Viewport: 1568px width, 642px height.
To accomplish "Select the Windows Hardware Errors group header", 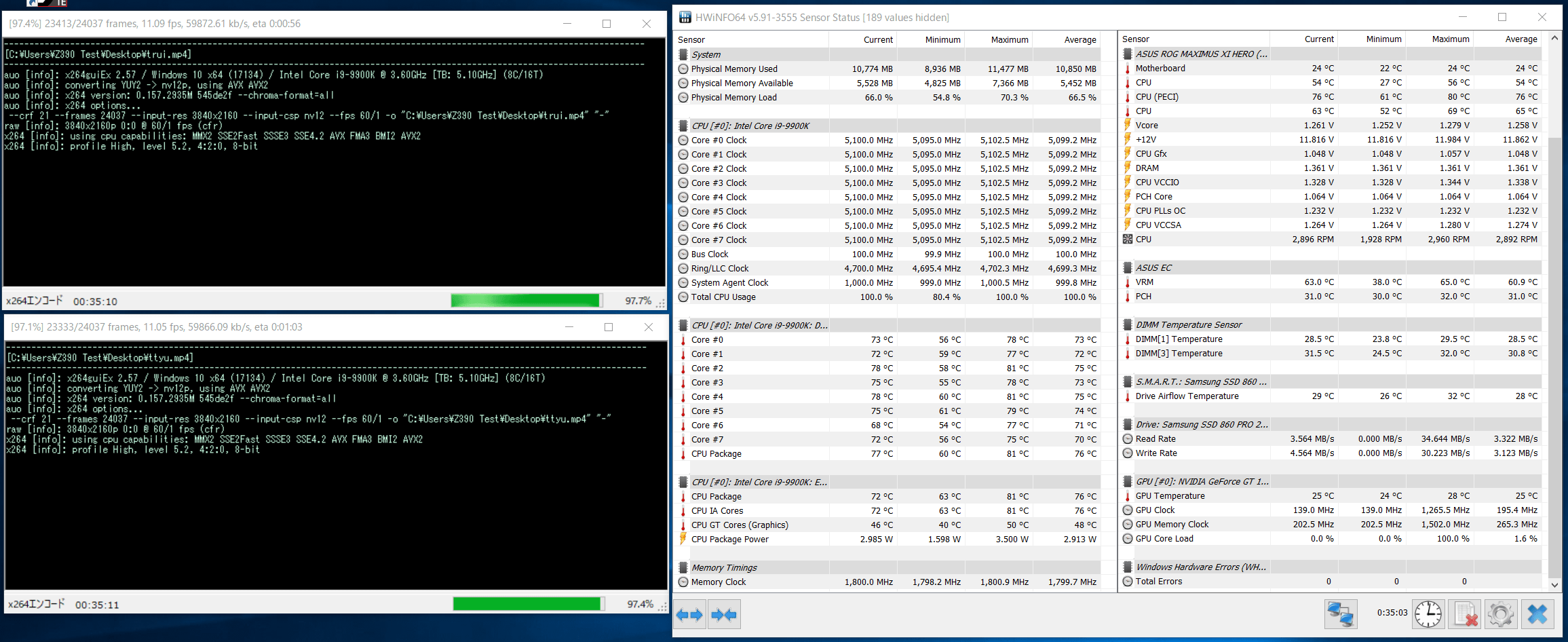I will point(1331,567).
